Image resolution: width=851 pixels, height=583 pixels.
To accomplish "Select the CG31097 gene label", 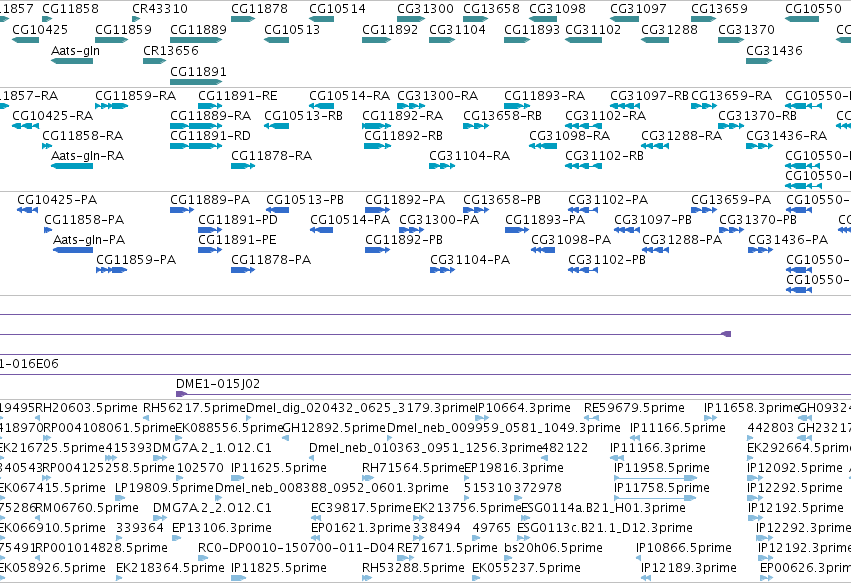I will tap(638, 9).
